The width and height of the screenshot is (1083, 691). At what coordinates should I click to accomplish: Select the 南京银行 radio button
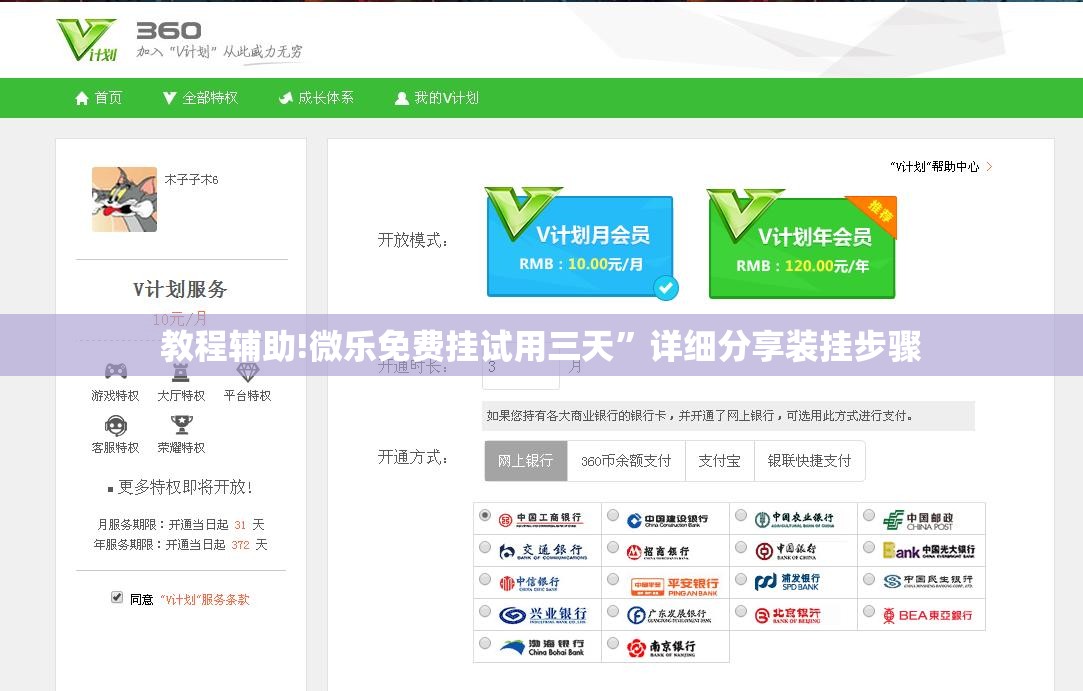[x=613, y=643]
